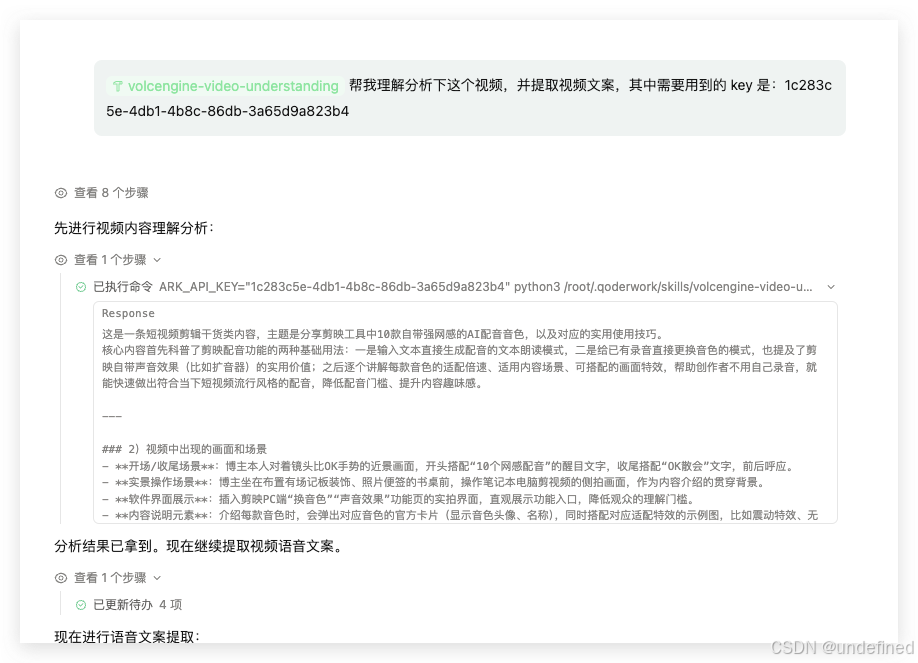The width and height of the screenshot is (918, 663).
Task: Click the line starting **实景操作场景**
Action: click(x=434, y=483)
